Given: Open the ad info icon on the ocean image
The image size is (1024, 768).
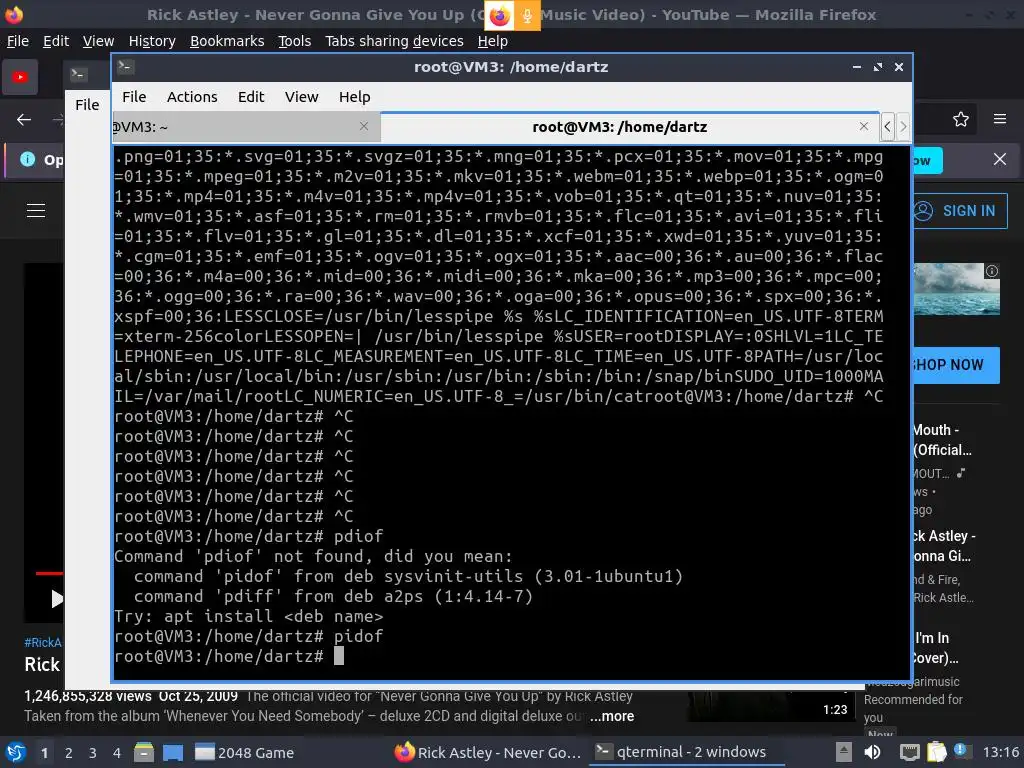Looking at the screenshot, I should pyautogui.click(x=992, y=270).
